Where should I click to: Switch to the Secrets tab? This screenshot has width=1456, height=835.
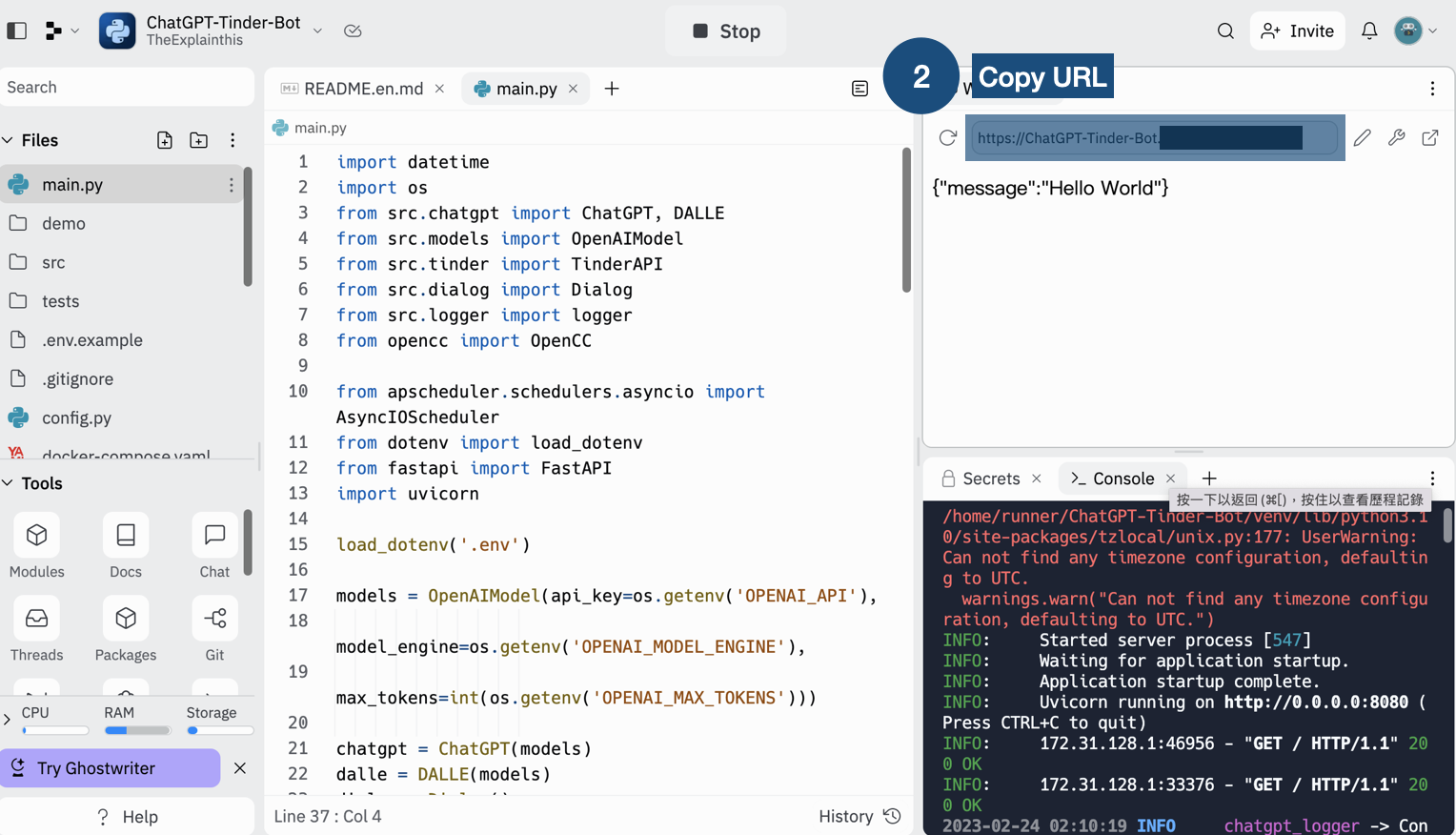click(x=990, y=479)
